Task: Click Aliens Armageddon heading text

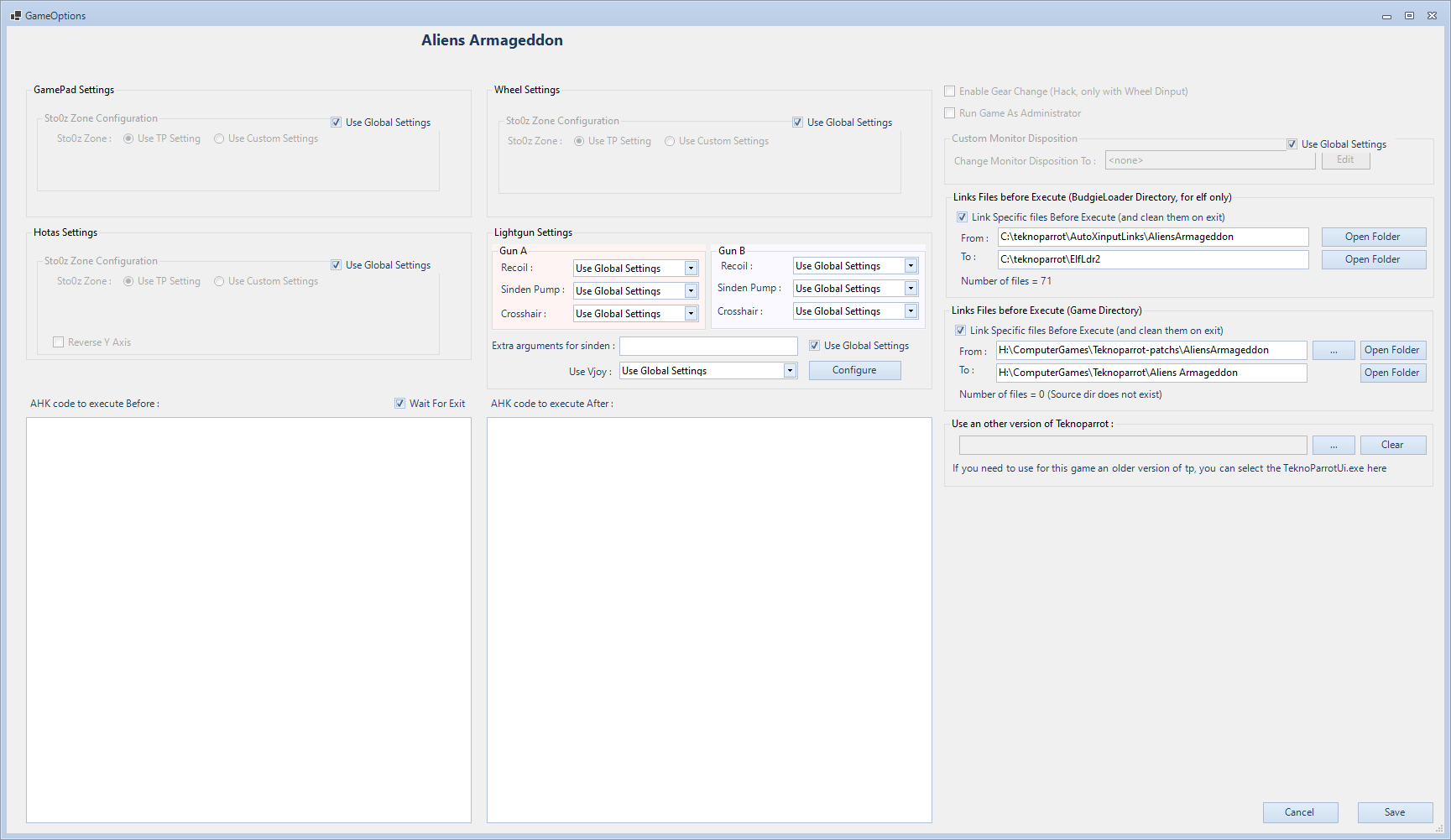Action: tap(492, 40)
